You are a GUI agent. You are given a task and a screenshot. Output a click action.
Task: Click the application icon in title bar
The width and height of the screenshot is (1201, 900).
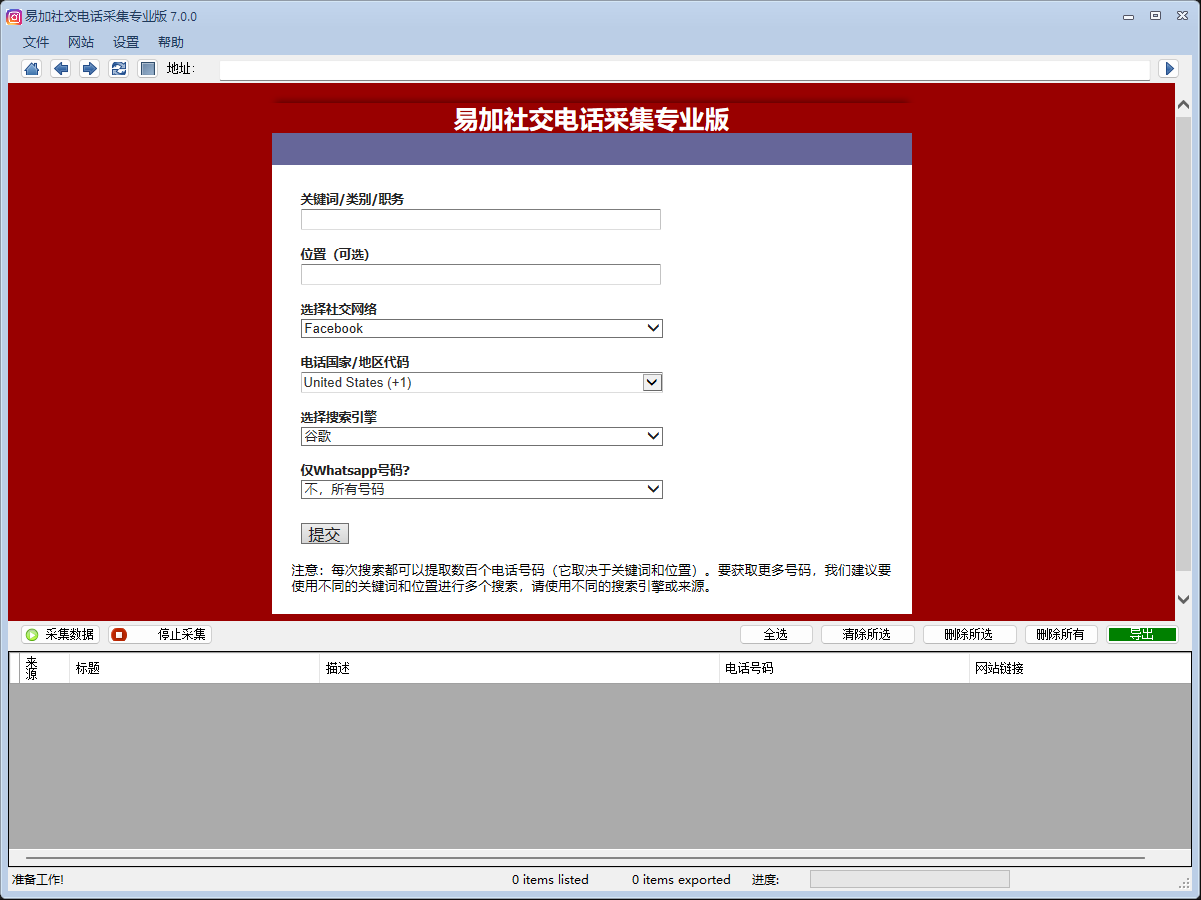14,16
